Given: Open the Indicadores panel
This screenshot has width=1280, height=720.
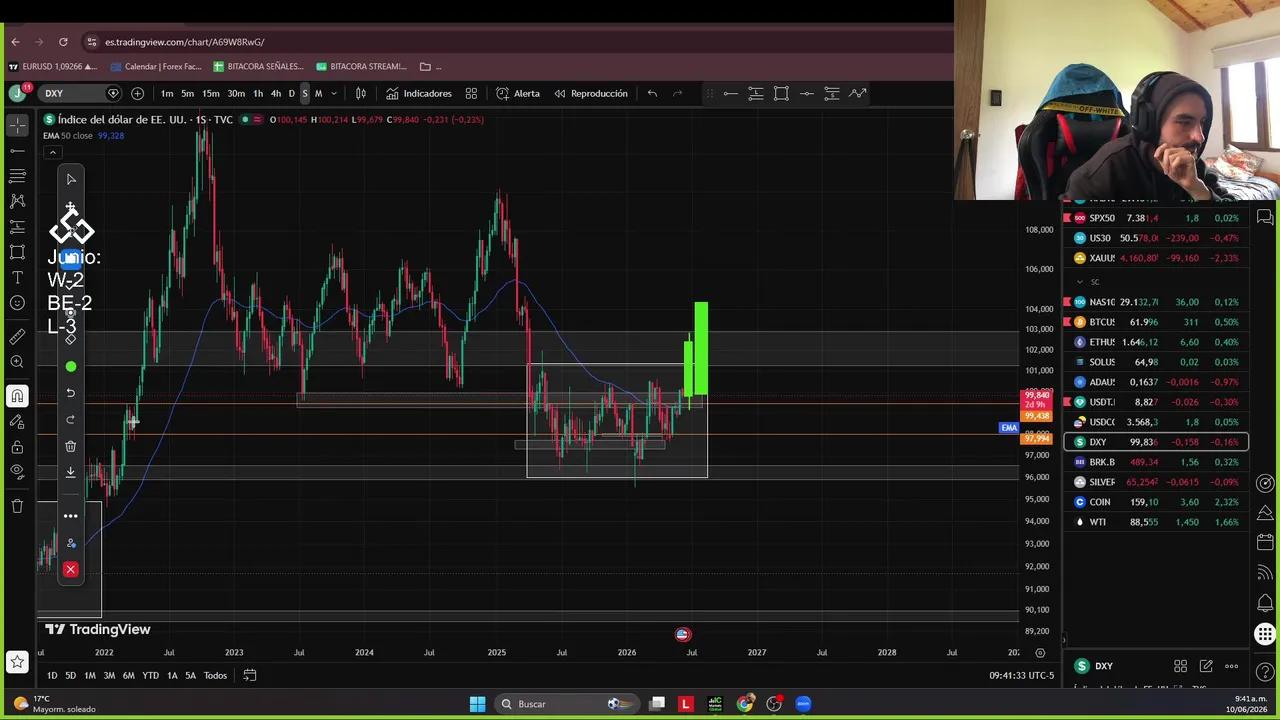Looking at the screenshot, I should click(419, 93).
